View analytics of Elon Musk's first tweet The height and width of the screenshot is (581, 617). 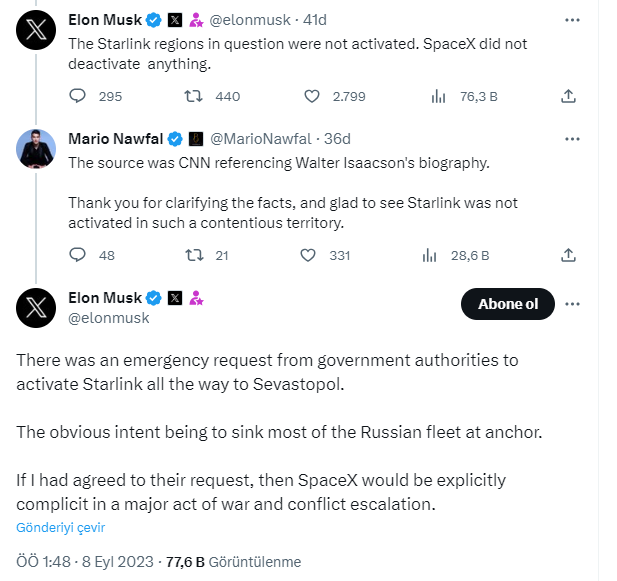437,96
